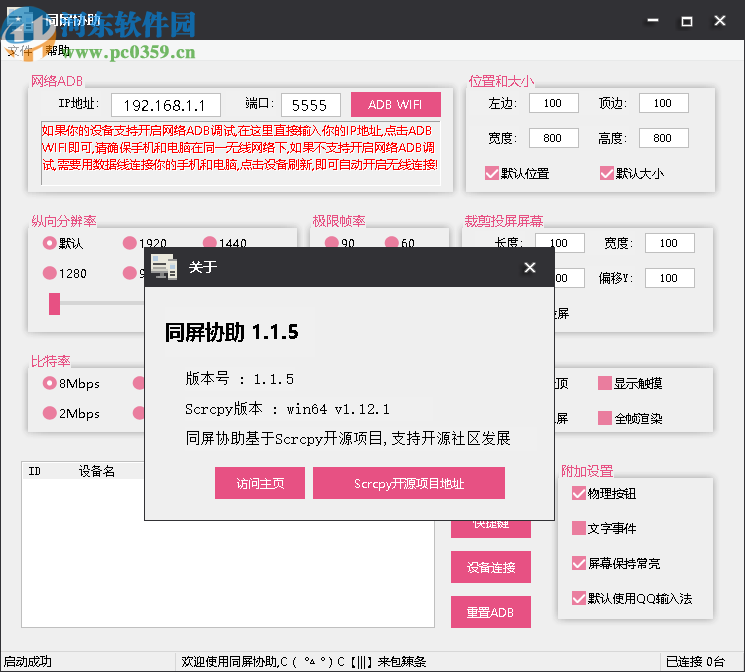Click the 偏移Y field
745x672 pixels.
pyautogui.click(x=669, y=278)
